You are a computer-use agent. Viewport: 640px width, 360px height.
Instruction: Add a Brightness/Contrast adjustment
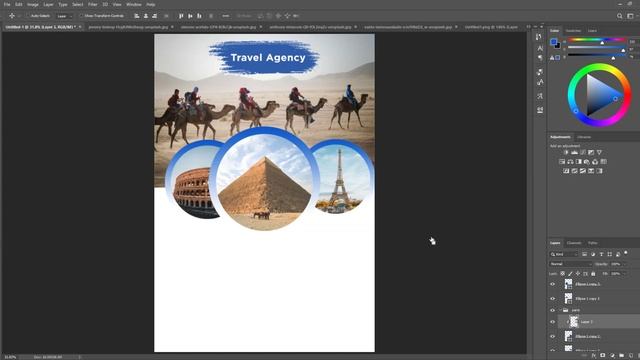[x=566, y=152]
